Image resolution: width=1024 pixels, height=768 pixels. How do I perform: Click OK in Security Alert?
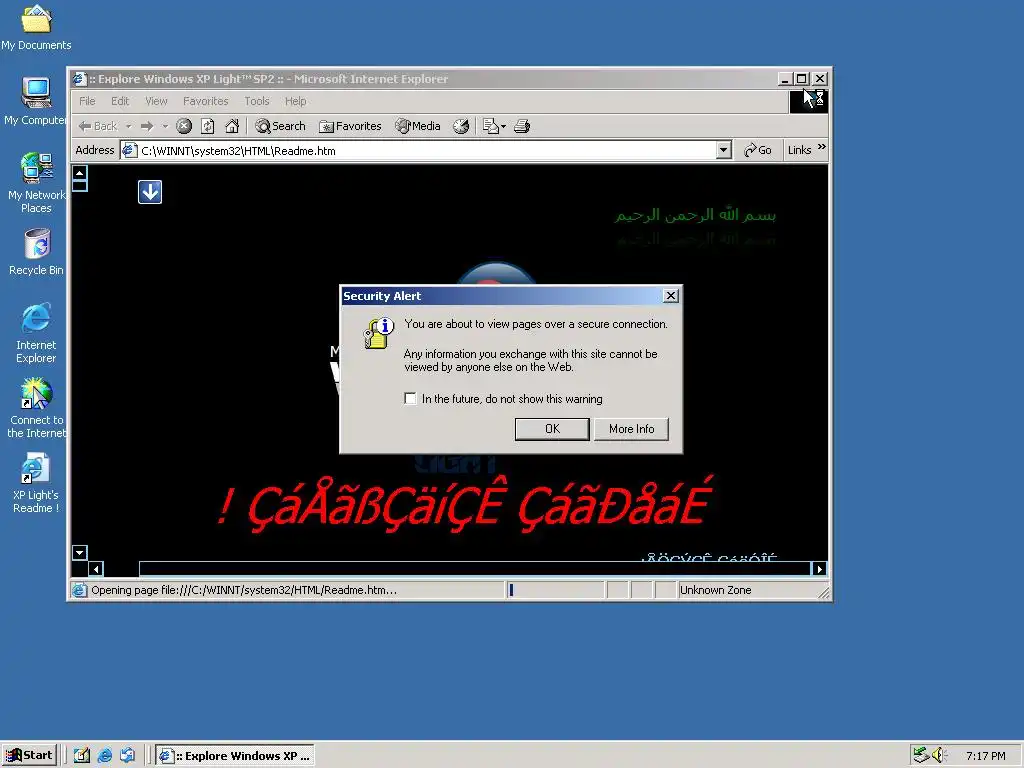pos(552,429)
